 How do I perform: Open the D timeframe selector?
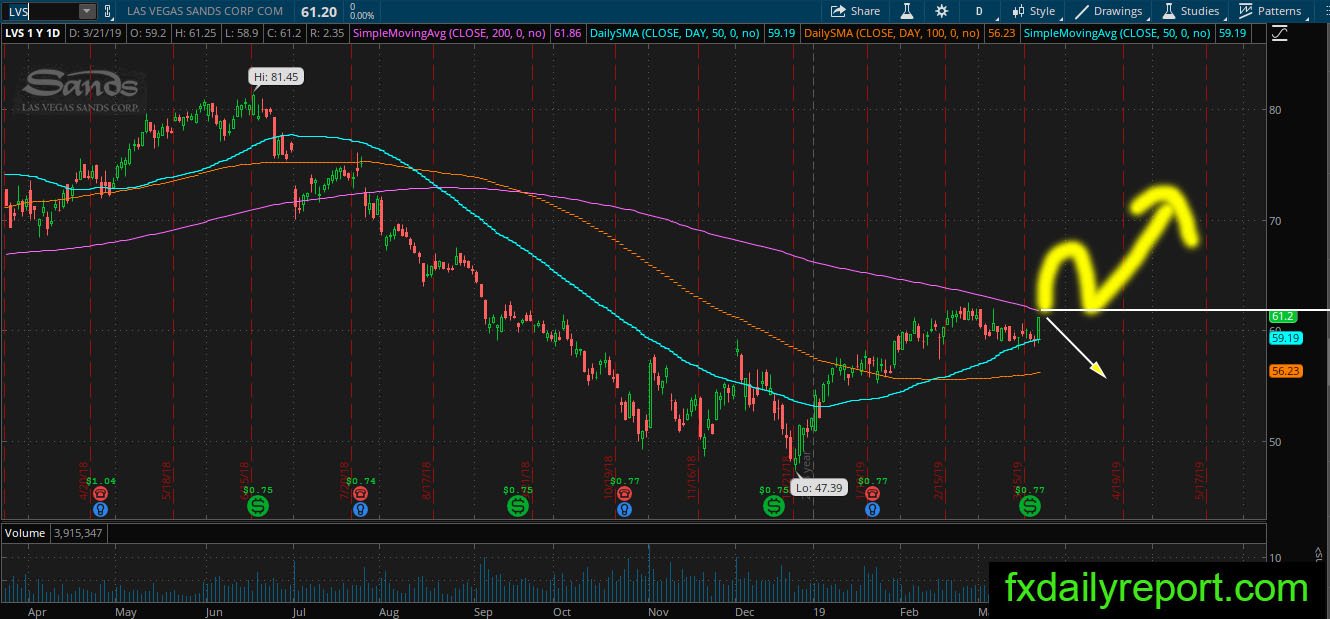pyautogui.click(x=979, y=11)
